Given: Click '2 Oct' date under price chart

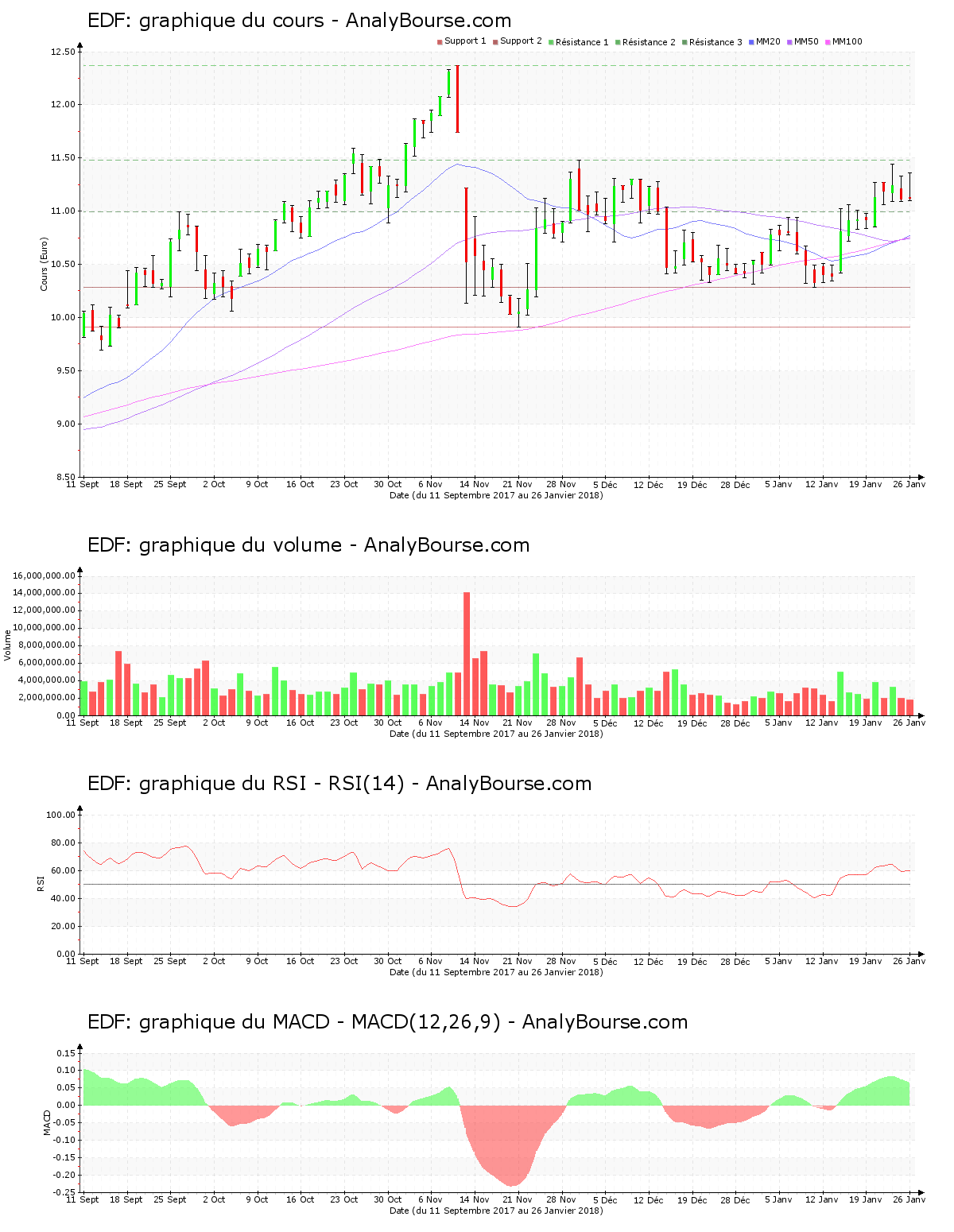Looking at the screenshot, I should coord(214,484).
